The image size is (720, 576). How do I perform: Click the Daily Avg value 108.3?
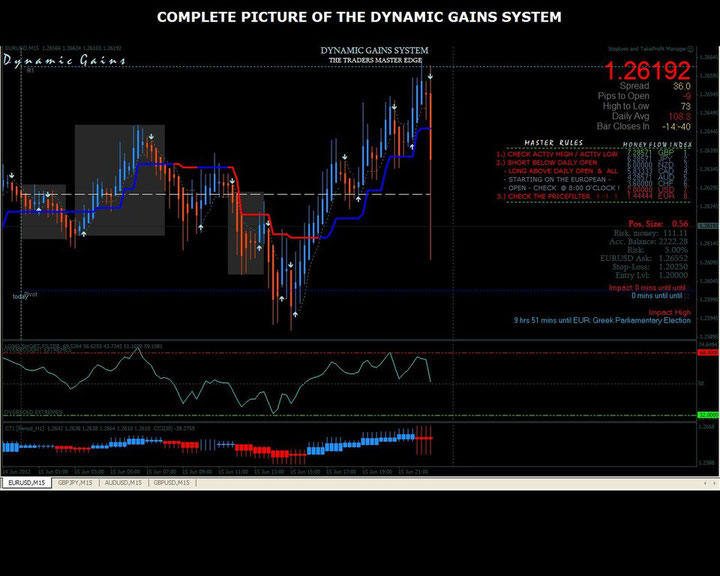coord(680,116)
